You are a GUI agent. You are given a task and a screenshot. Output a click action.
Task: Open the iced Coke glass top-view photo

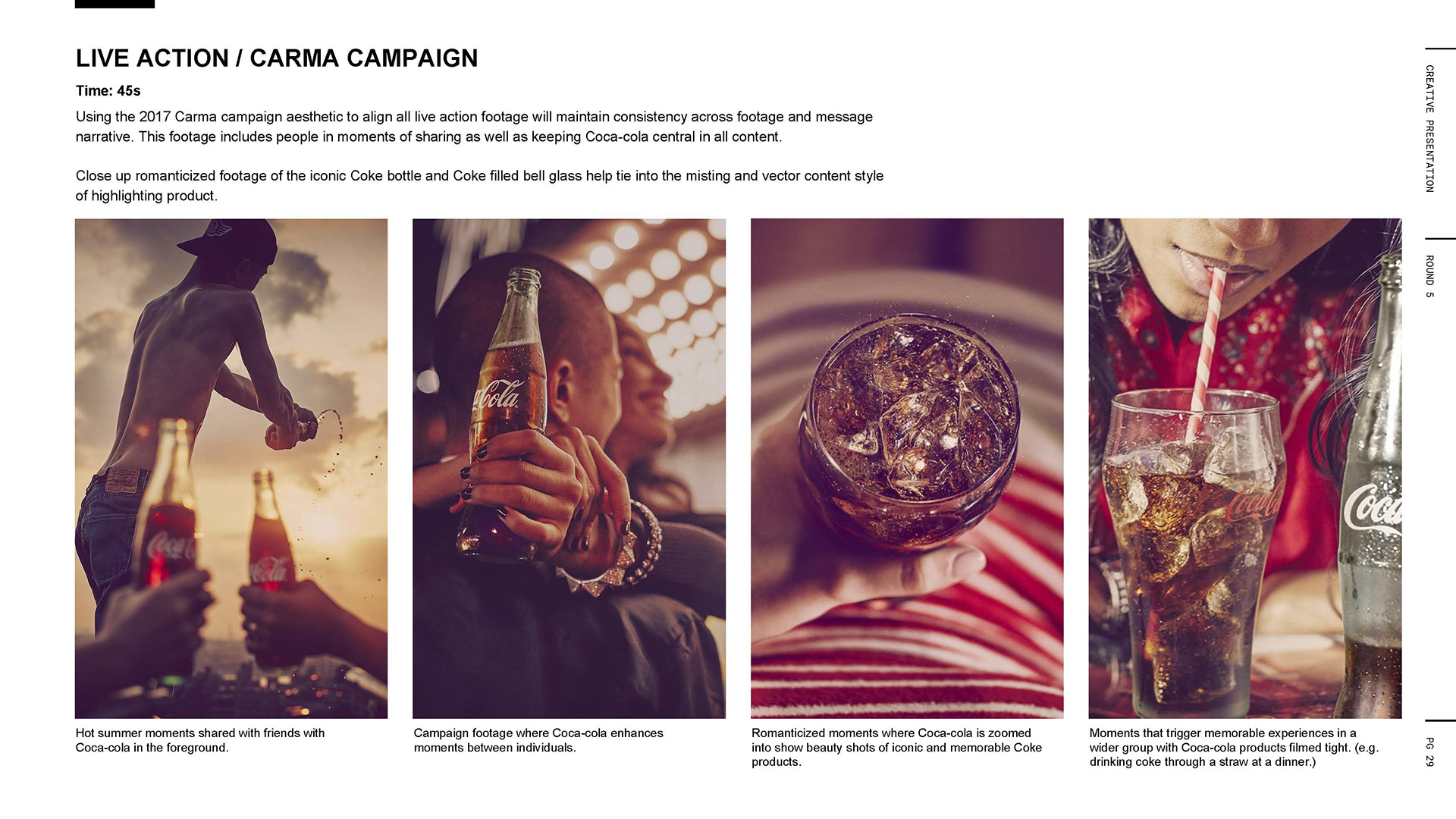click(907, 469)
